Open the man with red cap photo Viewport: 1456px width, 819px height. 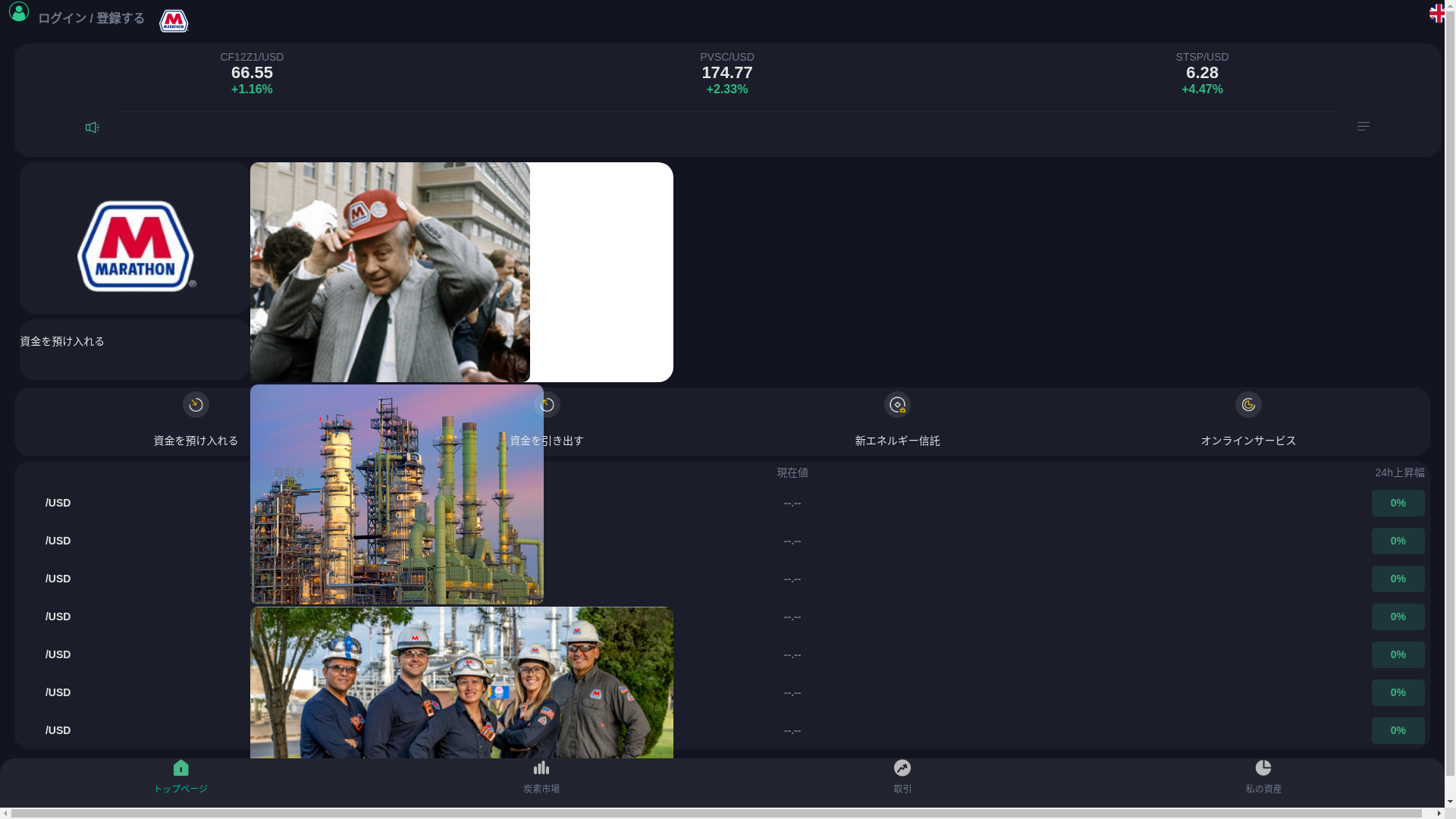[x=390, y=272]
